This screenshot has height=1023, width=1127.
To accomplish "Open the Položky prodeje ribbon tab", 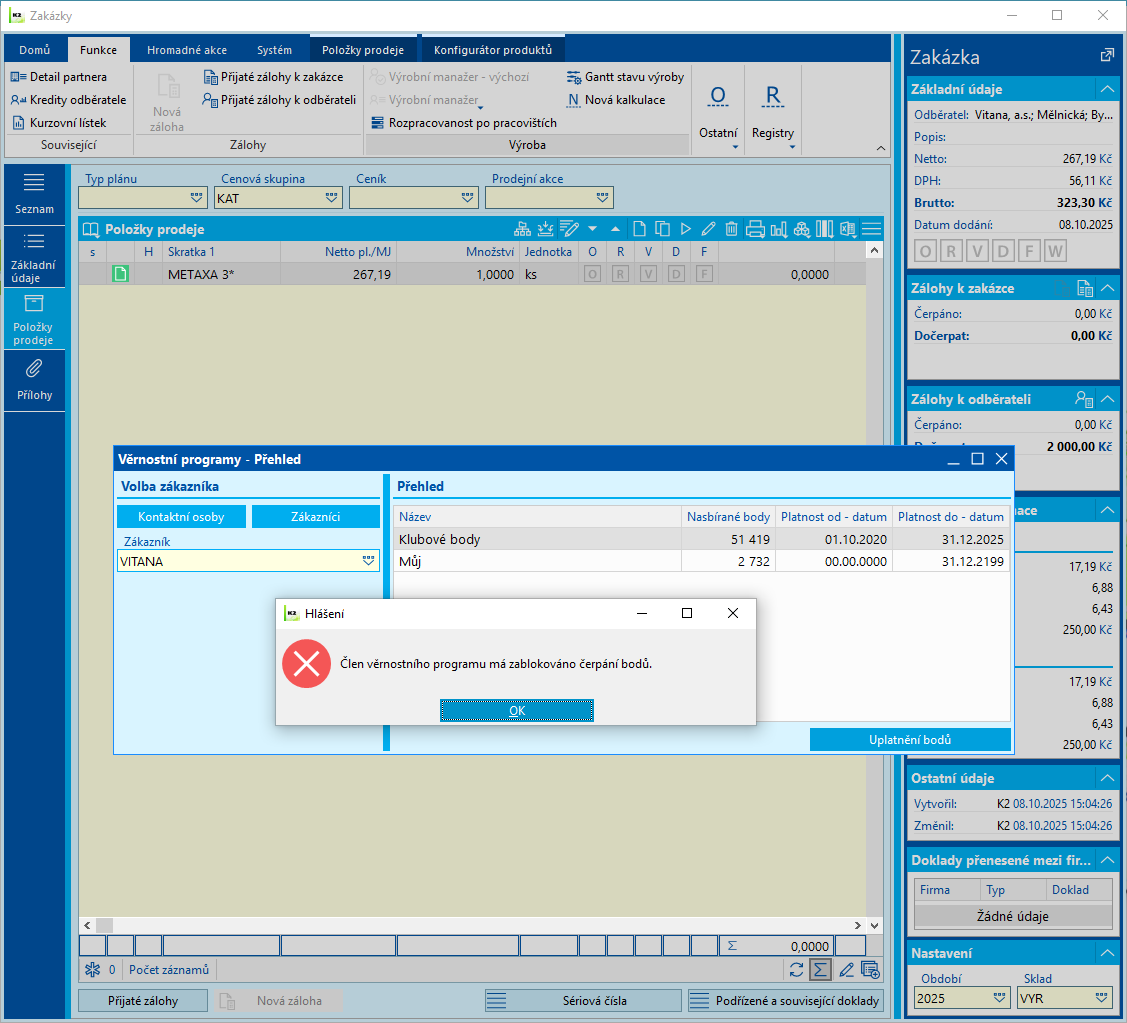I will (363, 50).
